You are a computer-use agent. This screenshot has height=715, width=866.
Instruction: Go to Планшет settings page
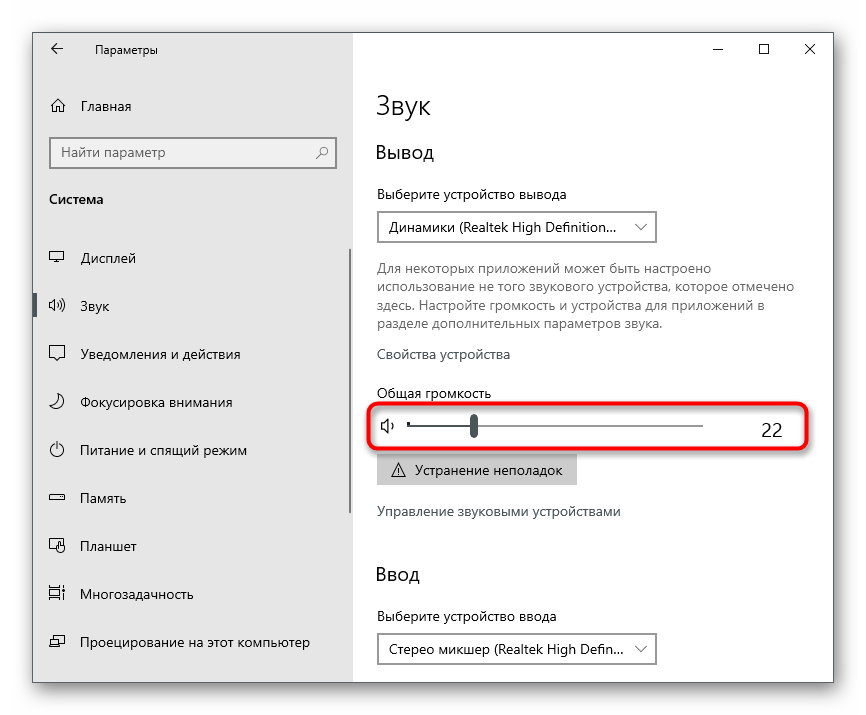[108, 546]
